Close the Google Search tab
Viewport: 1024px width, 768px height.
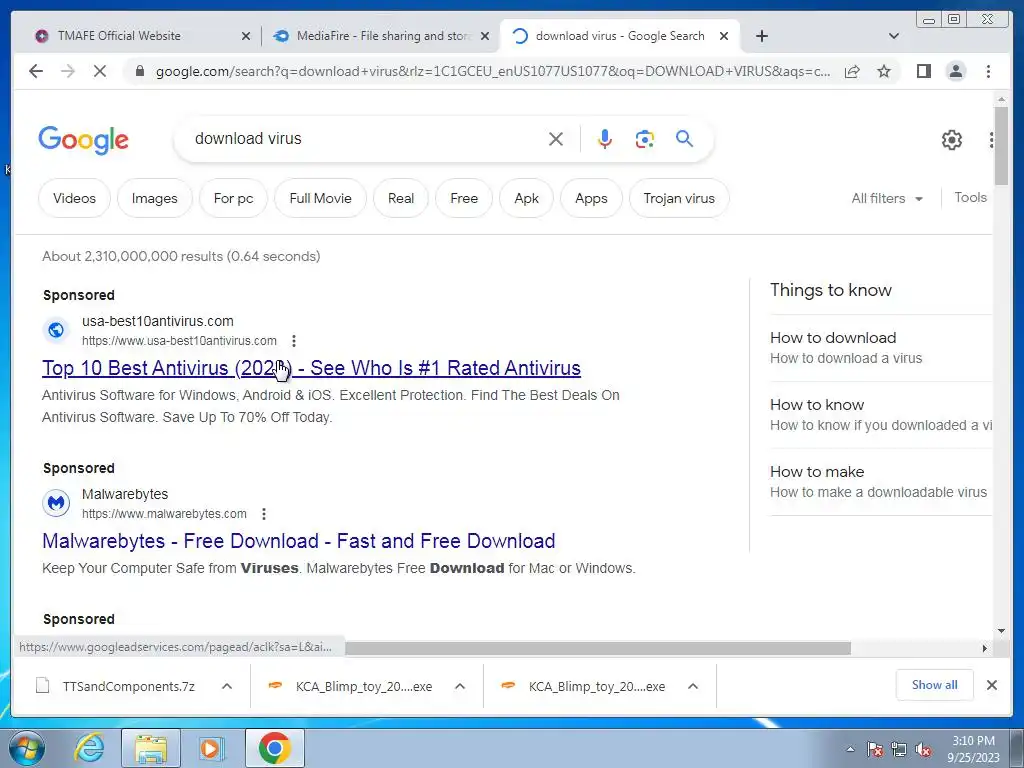click(724, 36)
